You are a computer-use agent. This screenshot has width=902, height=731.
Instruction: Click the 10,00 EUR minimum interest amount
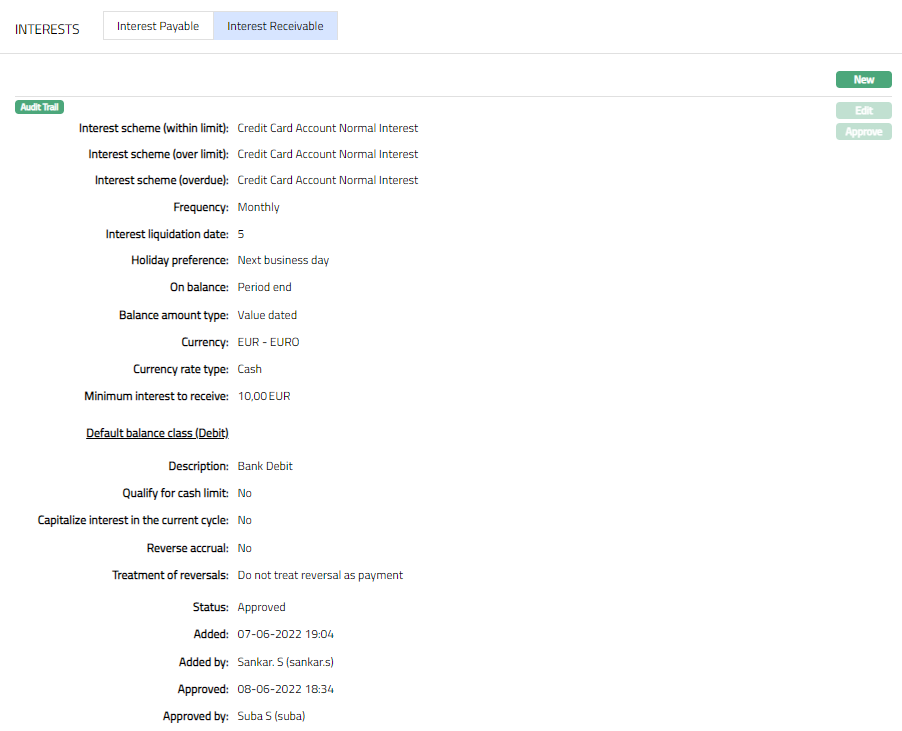point(264,396)
